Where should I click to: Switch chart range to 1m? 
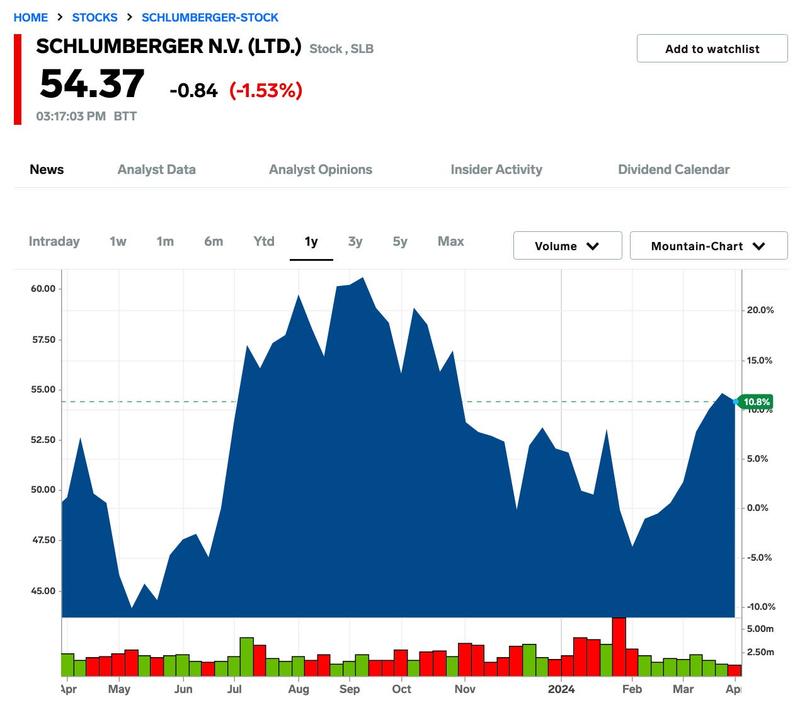coord(165,241)
